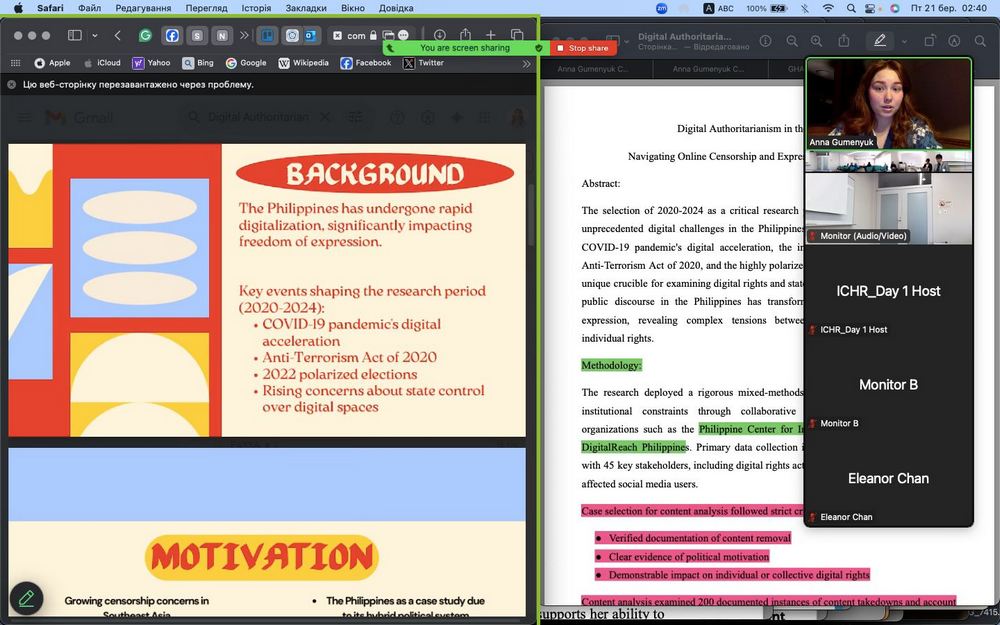Open the Preview inspector info icon
Image resolution: width=1000 pixels, height=625 pixels.
tap(765, 41)
